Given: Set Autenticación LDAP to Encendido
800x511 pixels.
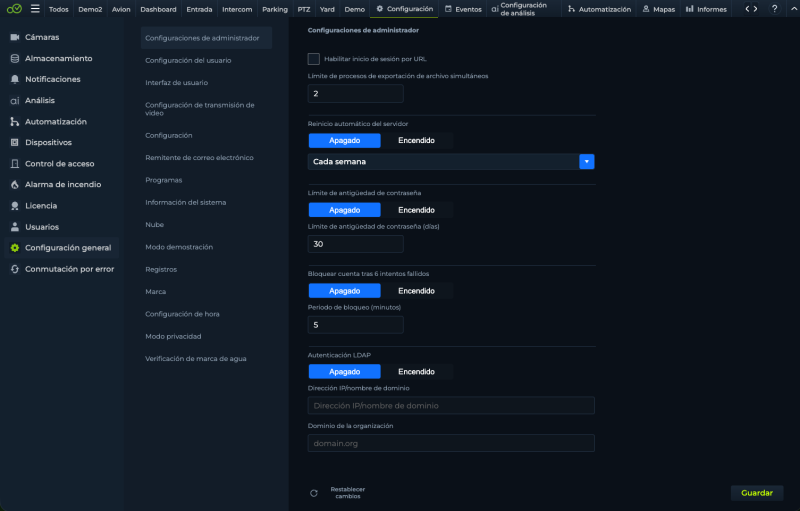Looking at the screenshot, I should [x=416, y=372].
